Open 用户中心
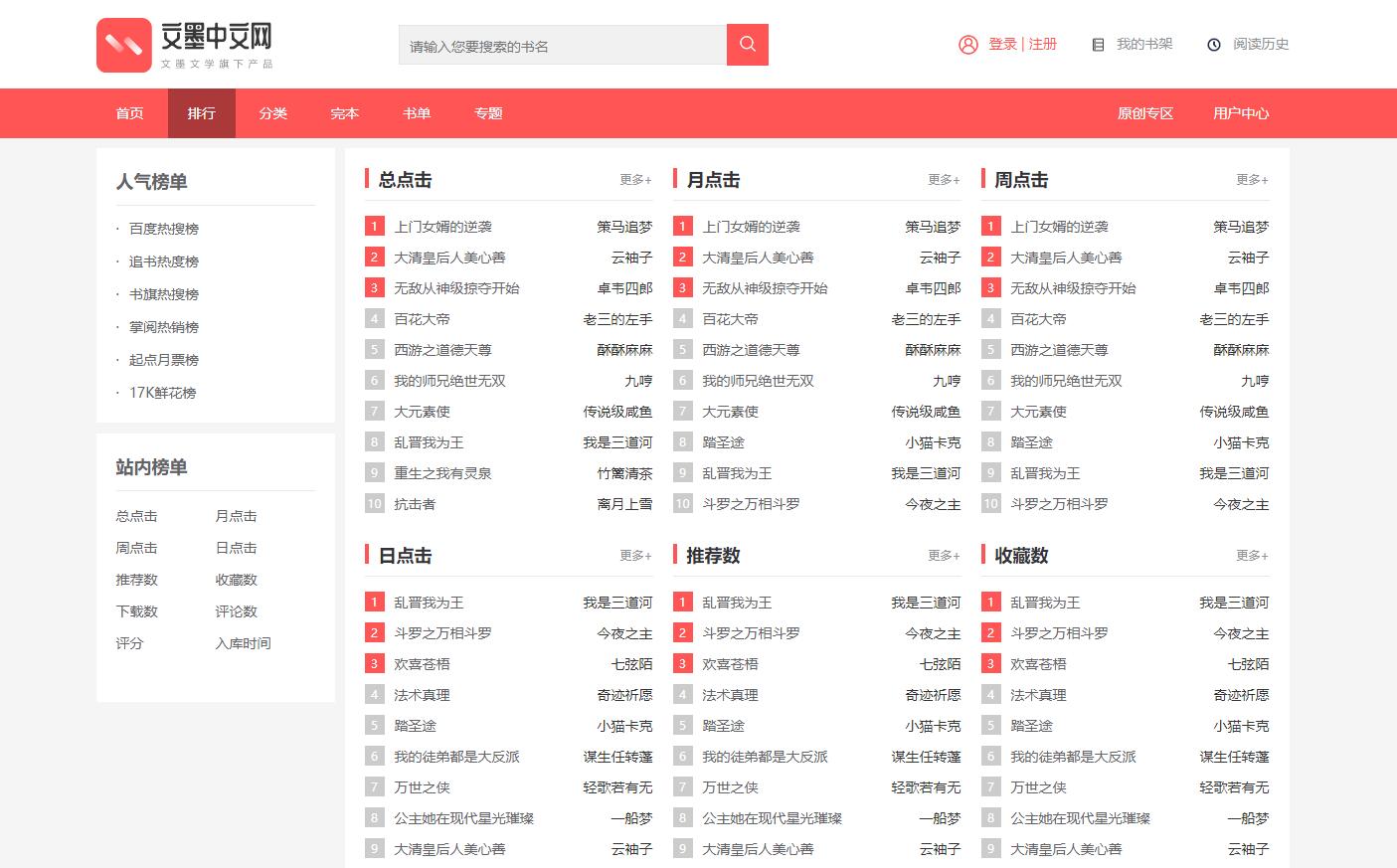This screenshot has height=868, width=1397. pyautogui.click(x=1241, y=113)
